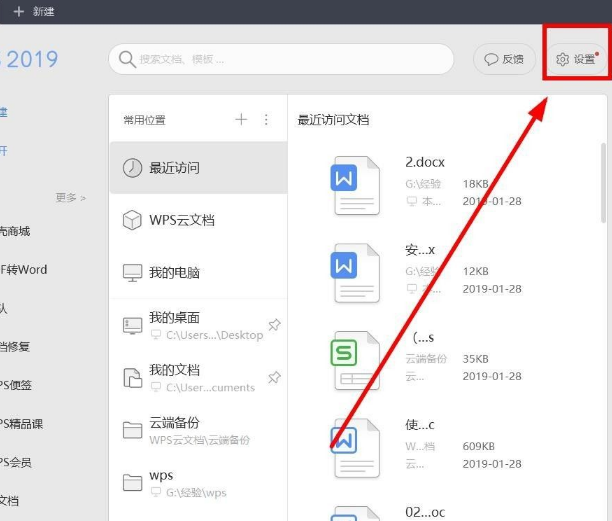Viewport: 612px width, 521px height.
Task: Open the F转Word sidebar item
Action: click(23, 270)
